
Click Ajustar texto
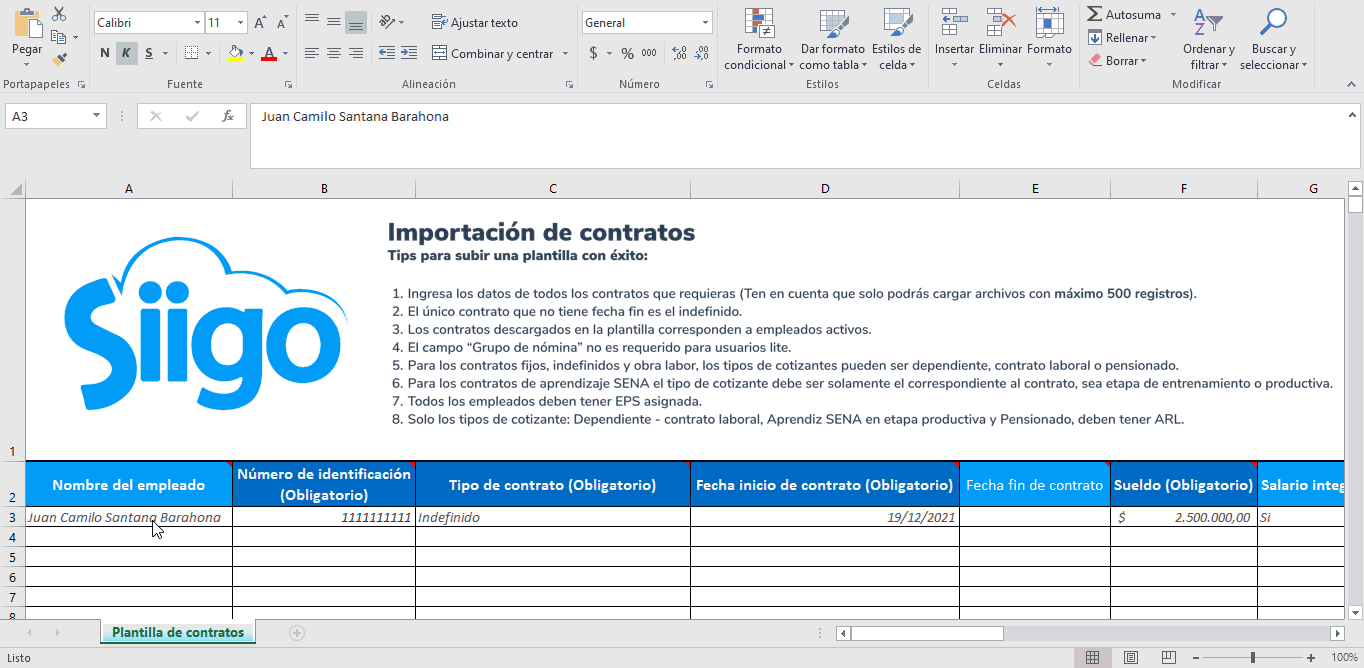(475, 22)
